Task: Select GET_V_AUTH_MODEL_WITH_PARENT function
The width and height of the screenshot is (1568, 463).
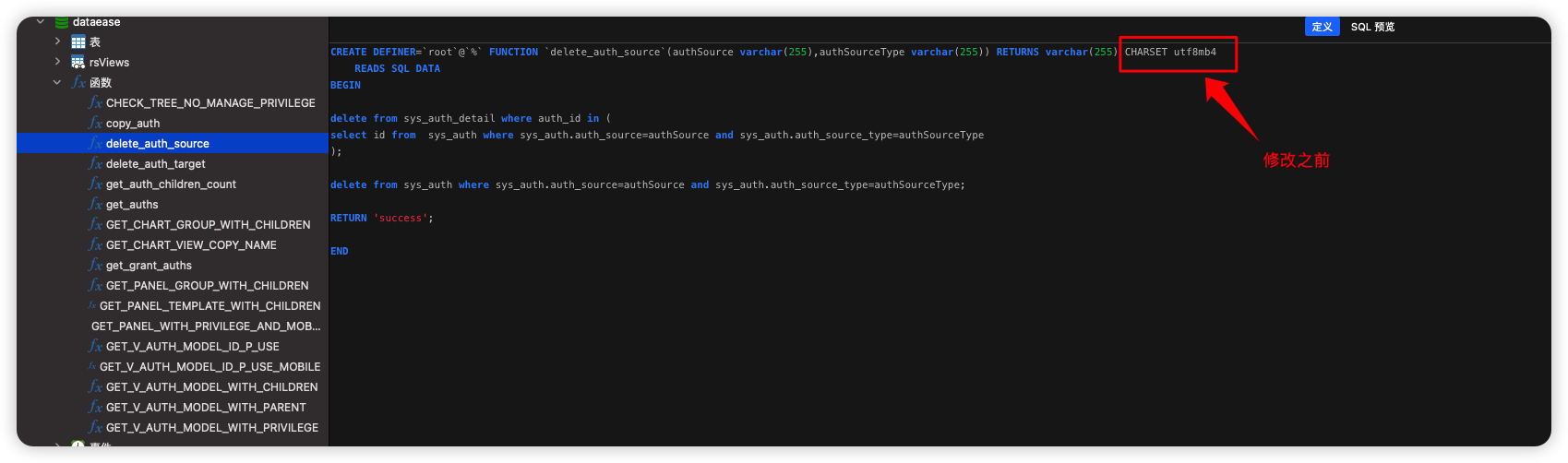Action: (x=206, y=408)
